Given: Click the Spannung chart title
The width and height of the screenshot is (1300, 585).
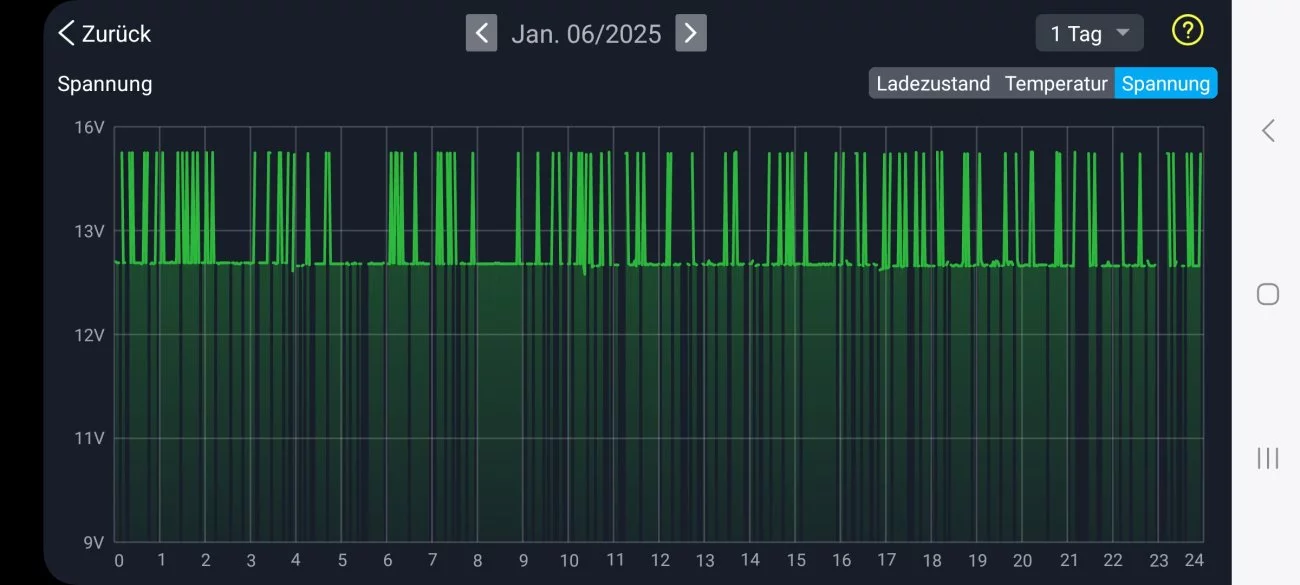Looking at the screenshot, I should click(105, 84).
